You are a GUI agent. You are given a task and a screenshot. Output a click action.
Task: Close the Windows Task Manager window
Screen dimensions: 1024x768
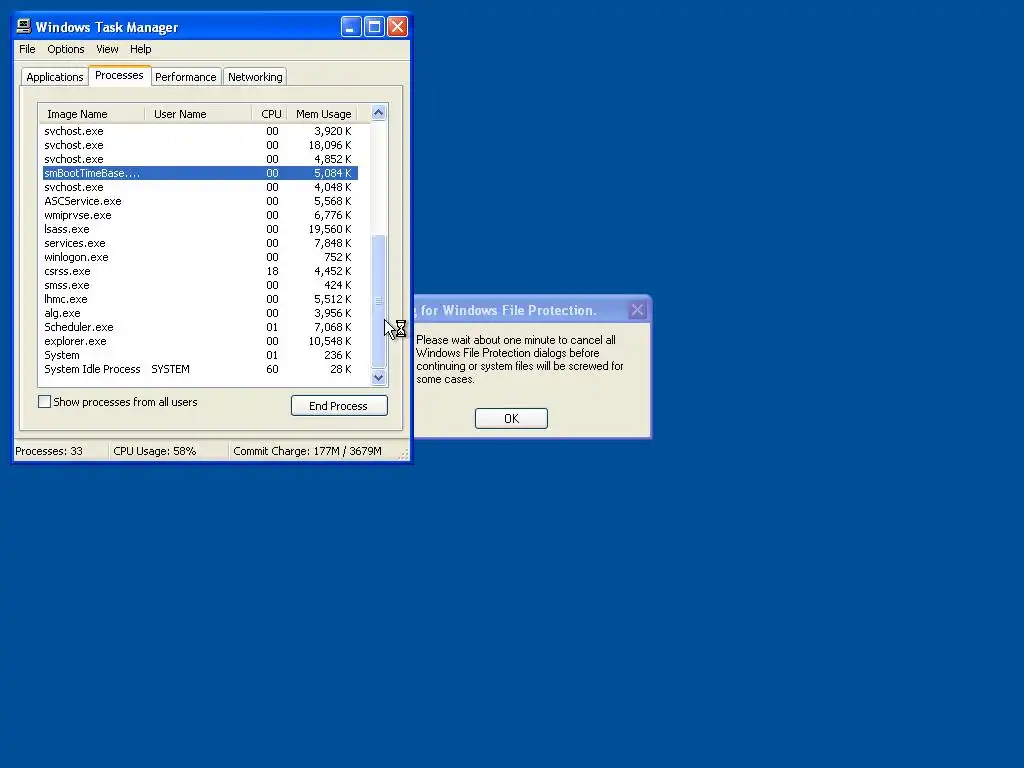397,27
